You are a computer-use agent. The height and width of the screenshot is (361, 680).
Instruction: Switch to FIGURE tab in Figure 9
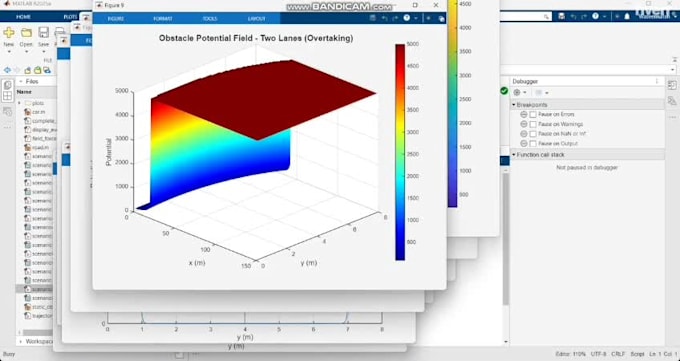116,18
